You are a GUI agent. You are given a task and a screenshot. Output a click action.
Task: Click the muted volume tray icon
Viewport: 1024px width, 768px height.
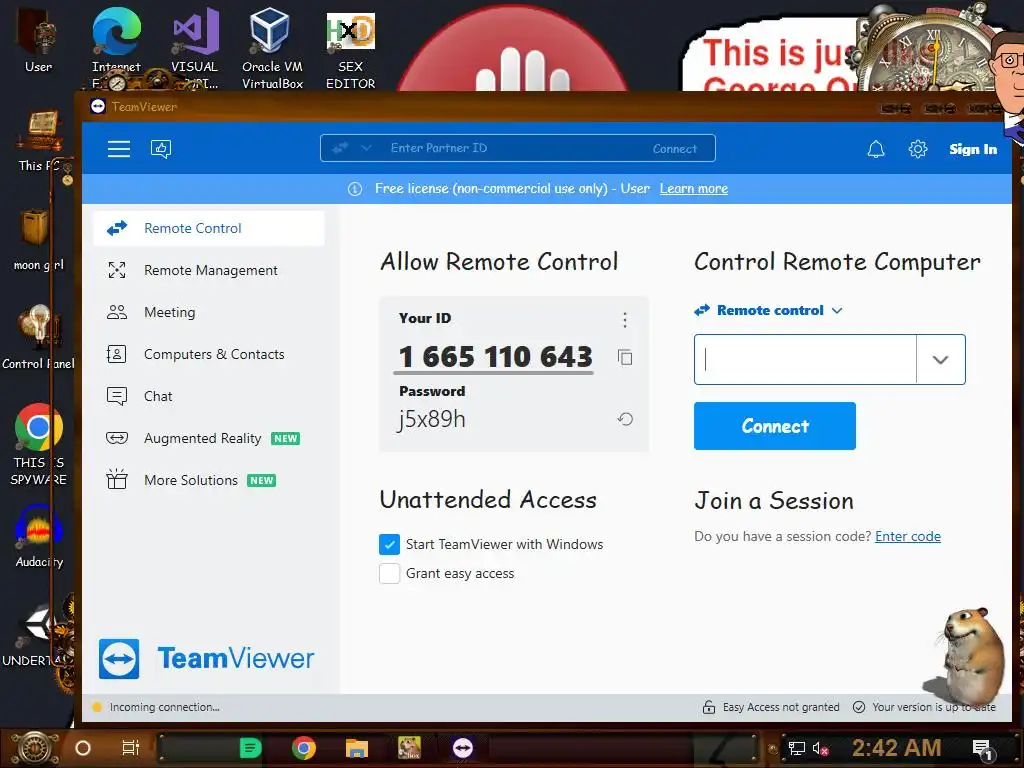(820, 748)
